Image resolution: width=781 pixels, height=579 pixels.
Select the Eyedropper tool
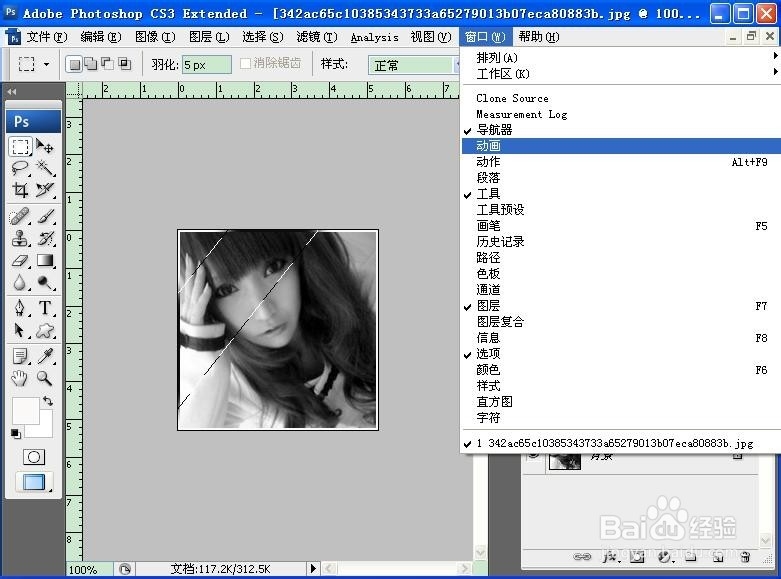tap(45, 356)
